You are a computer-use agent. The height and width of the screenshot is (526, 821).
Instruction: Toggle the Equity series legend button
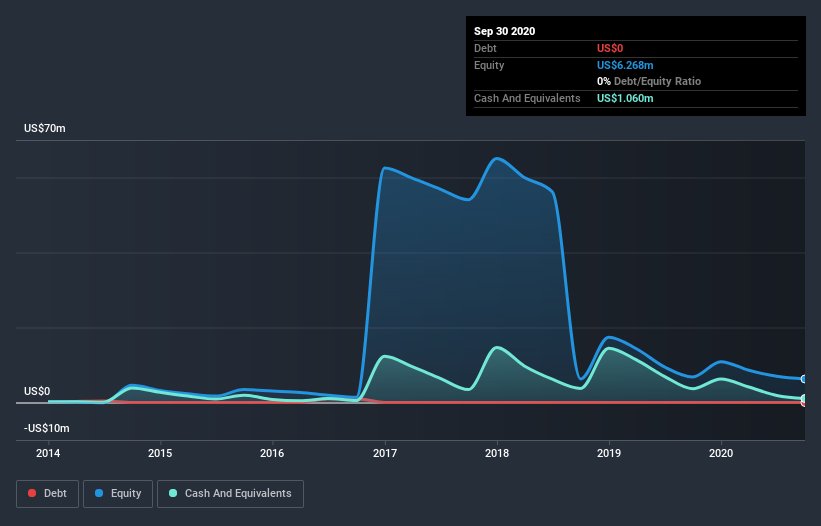pyautogui.click(x=118, y=494)
